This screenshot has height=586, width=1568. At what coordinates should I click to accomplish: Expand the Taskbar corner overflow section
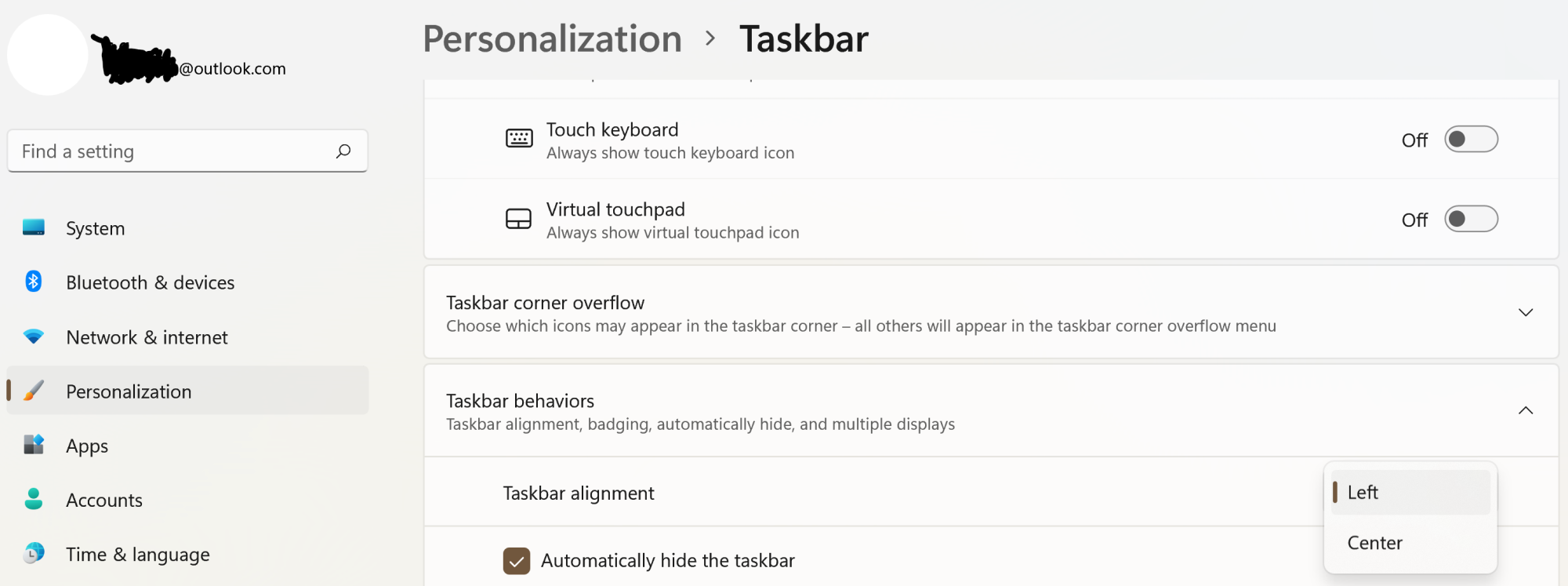pos(1525,312)
